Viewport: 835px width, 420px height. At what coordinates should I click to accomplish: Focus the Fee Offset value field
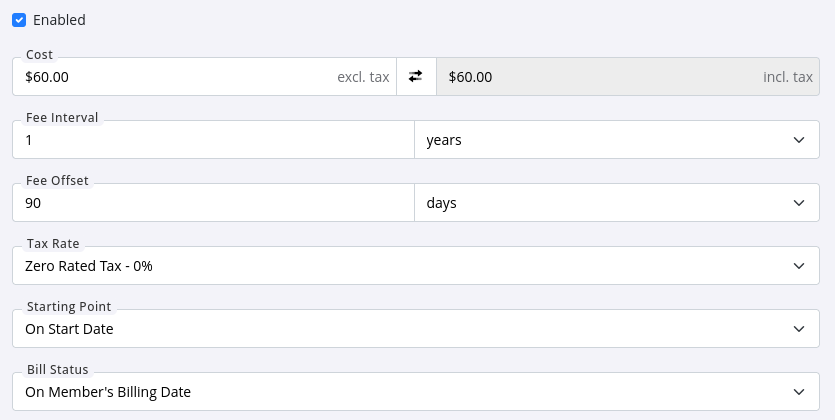coord(212,203)
